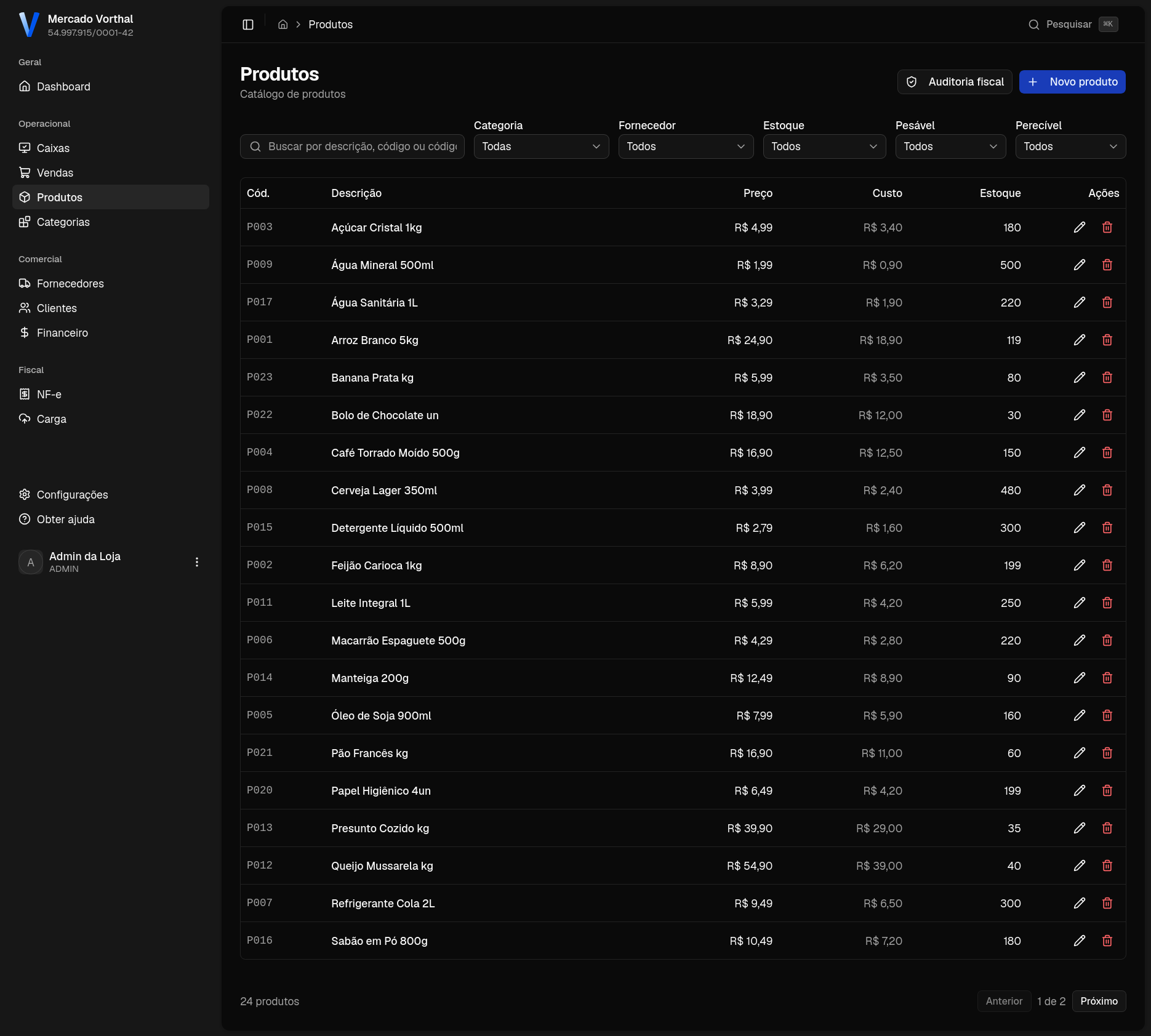Click the Novo produto button
The height and width of the screenshot is (1036, 1151).
pos(1072,82)
